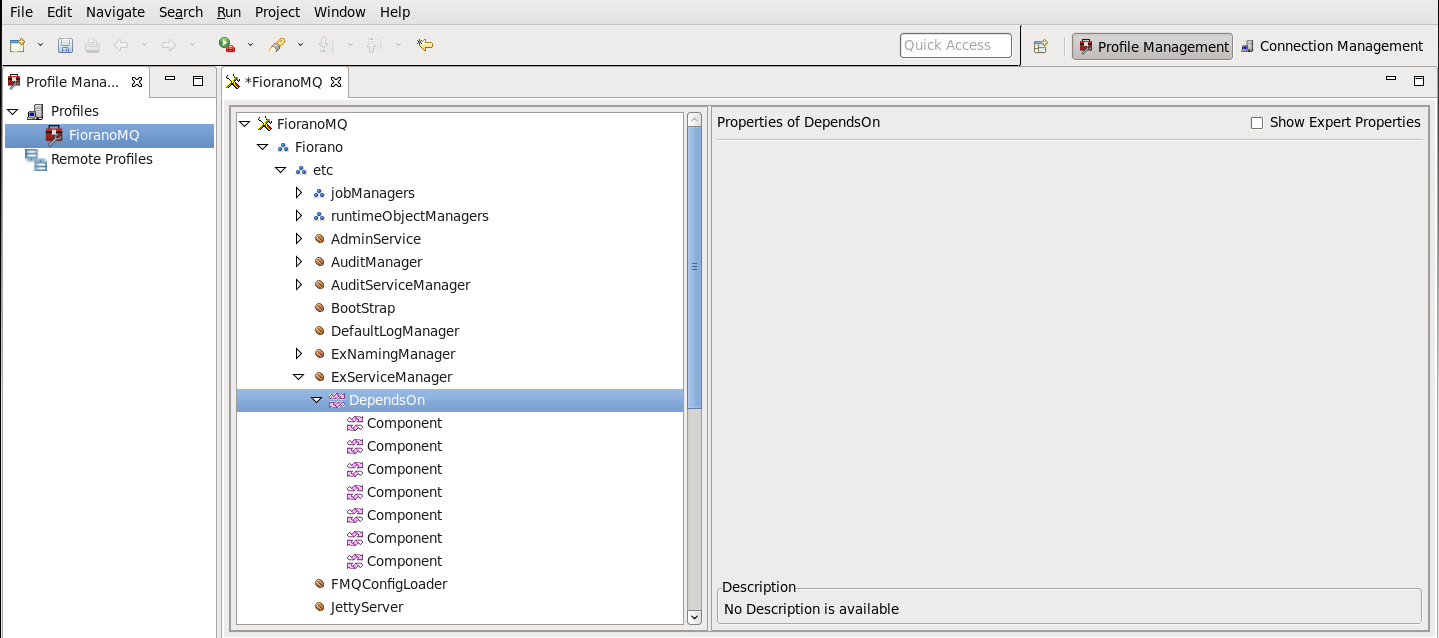Click the green Run launch icon
Viewport: 1439px width, 638px height.
coord(227,45)
